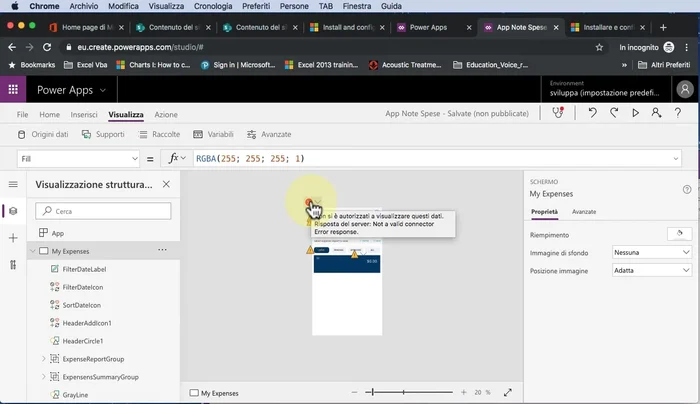Screen dimensions: 700x404
Task: Zoom in with the plus icon
Action: 463,392
